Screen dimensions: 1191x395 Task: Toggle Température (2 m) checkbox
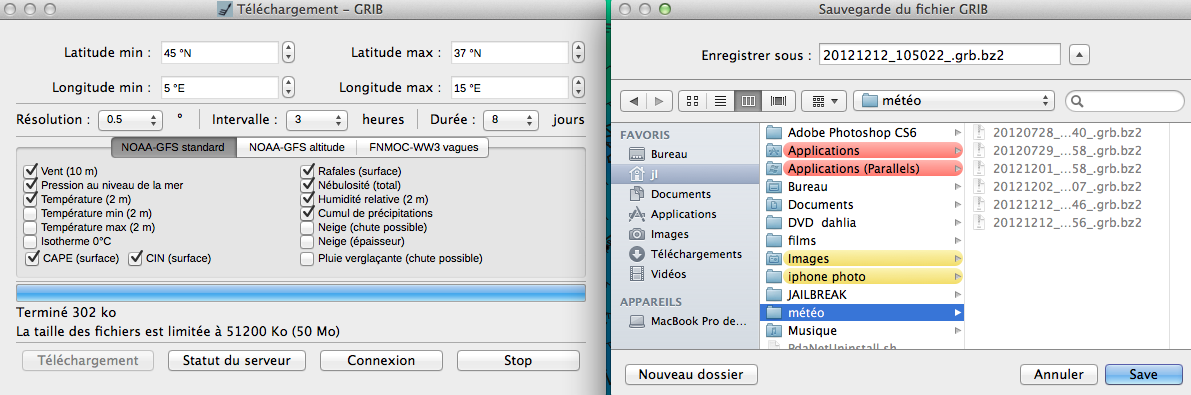tap(30, 199)
